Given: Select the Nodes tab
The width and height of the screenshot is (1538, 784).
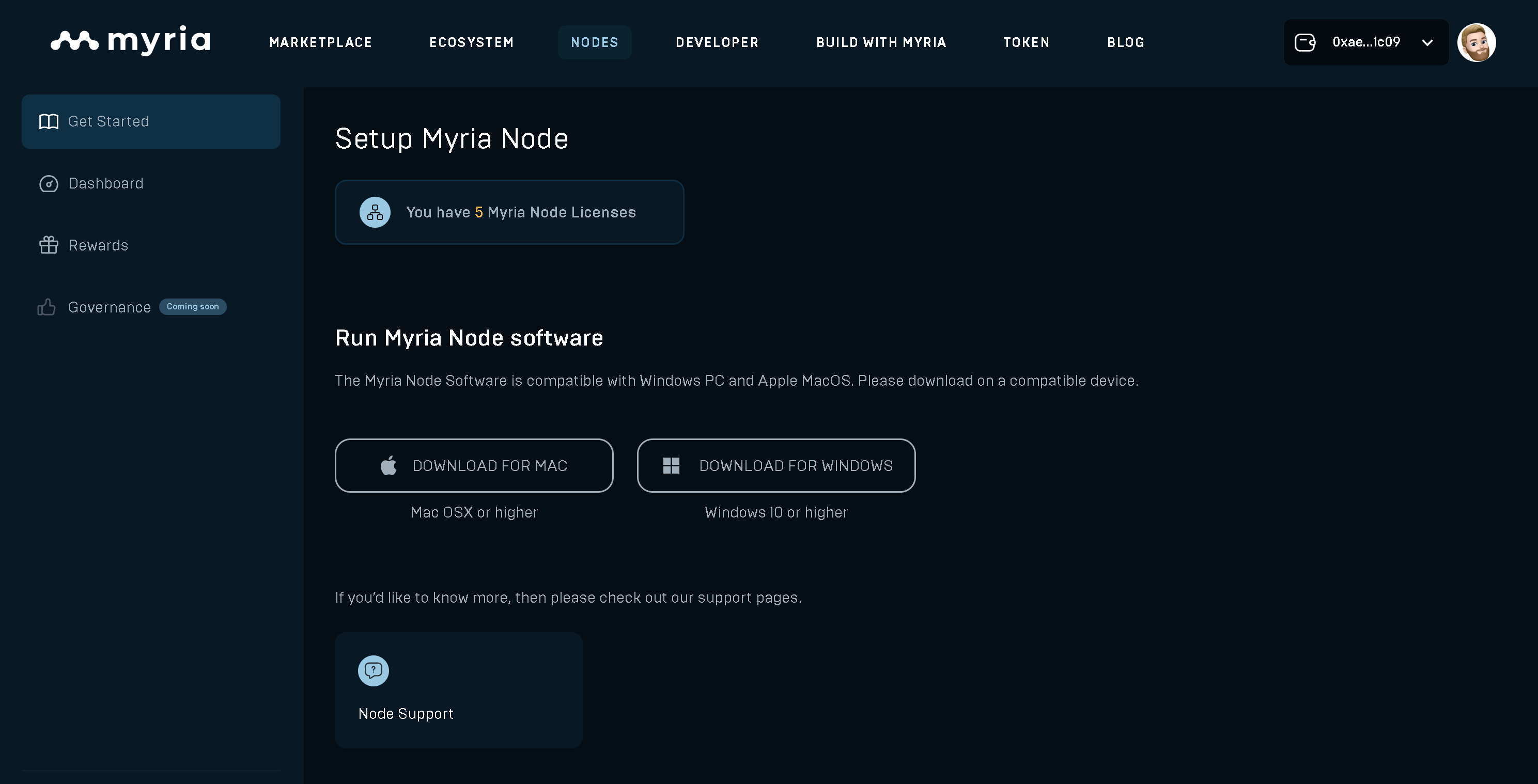Looking at the screenshot, I should coord(595,42).
